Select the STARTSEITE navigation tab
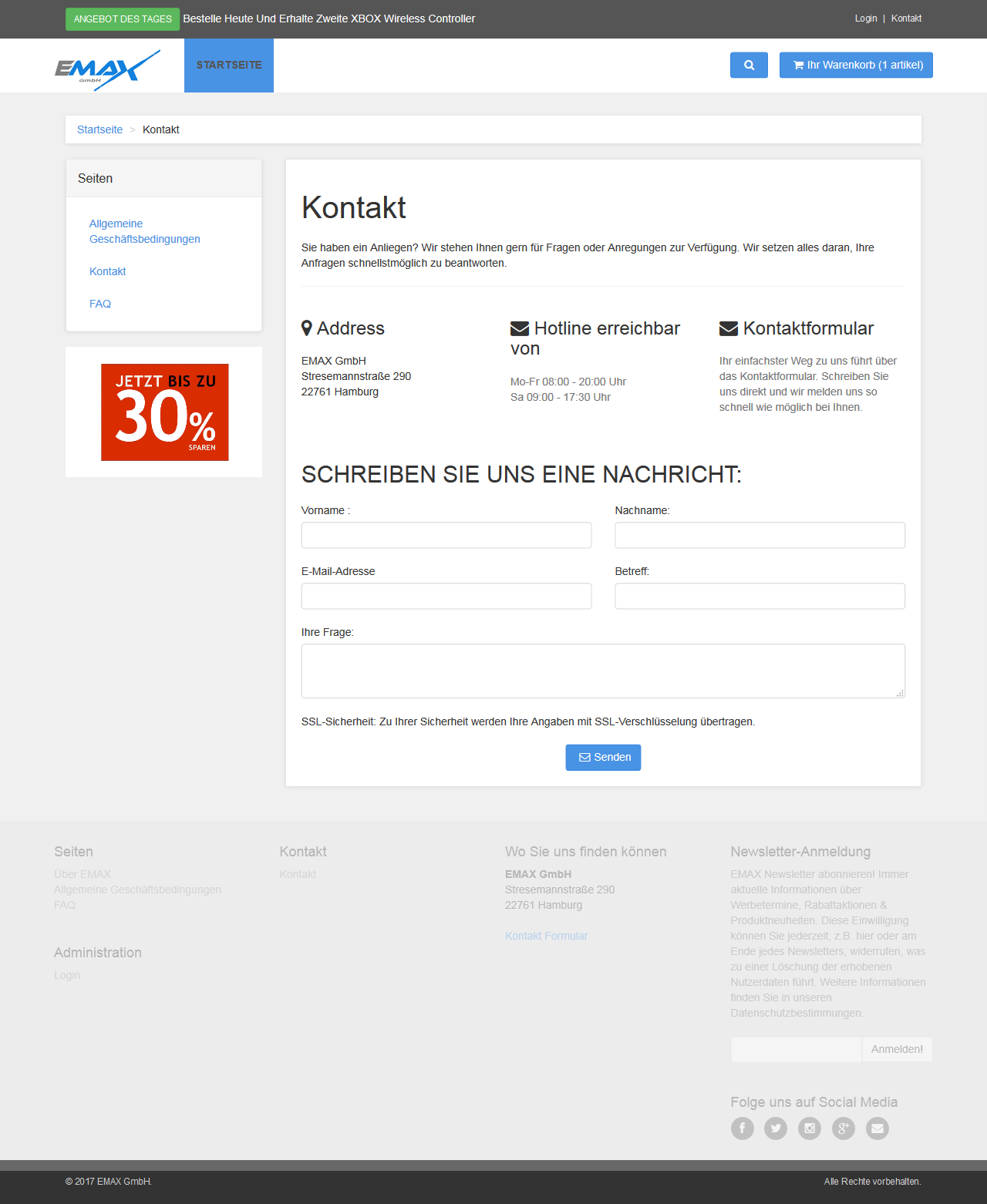 pos(229,66)
